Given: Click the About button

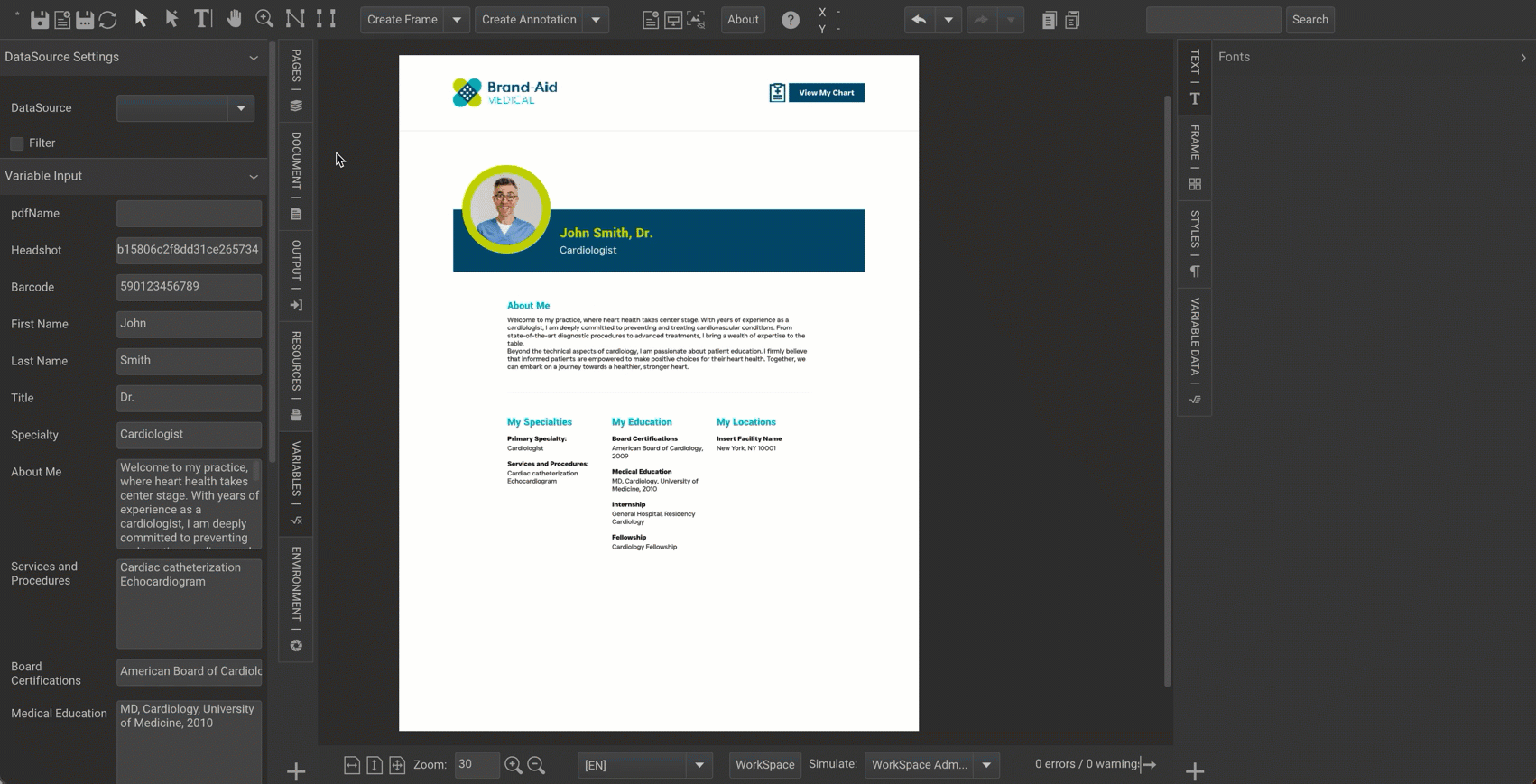Looking at the screenshot, I should pyautogui.click(x=743, y=20).
